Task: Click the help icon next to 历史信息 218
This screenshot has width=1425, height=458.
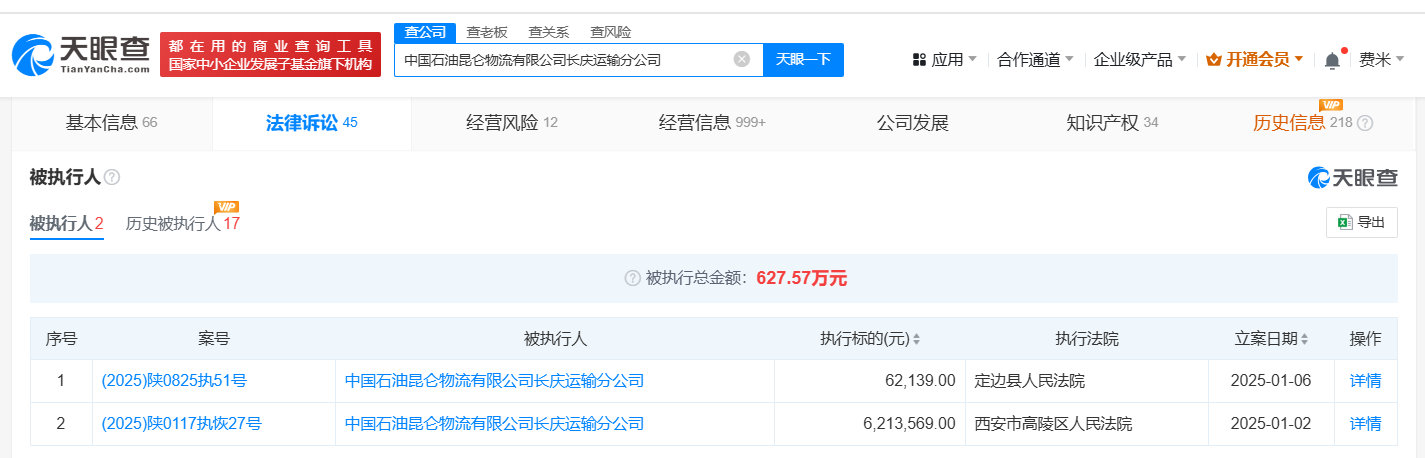Action: pos(1365,123)
